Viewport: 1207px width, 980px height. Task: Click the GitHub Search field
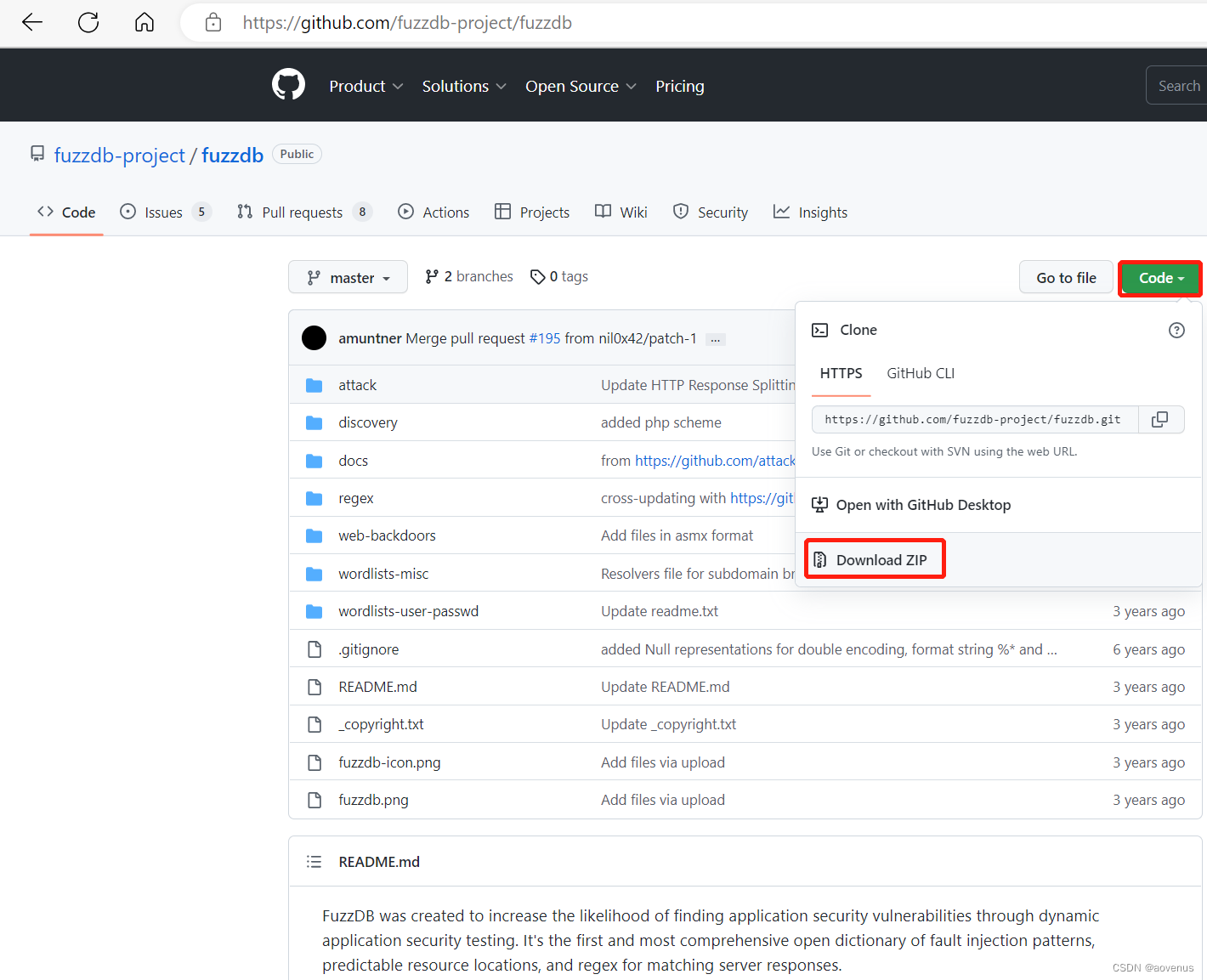pyautogui.click(x=1178, y=86)
